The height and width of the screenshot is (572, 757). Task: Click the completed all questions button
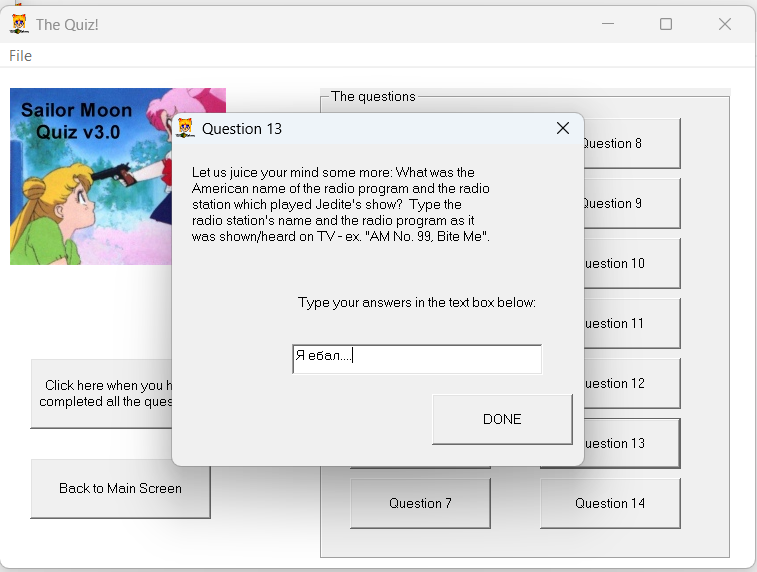coord(100,393)
